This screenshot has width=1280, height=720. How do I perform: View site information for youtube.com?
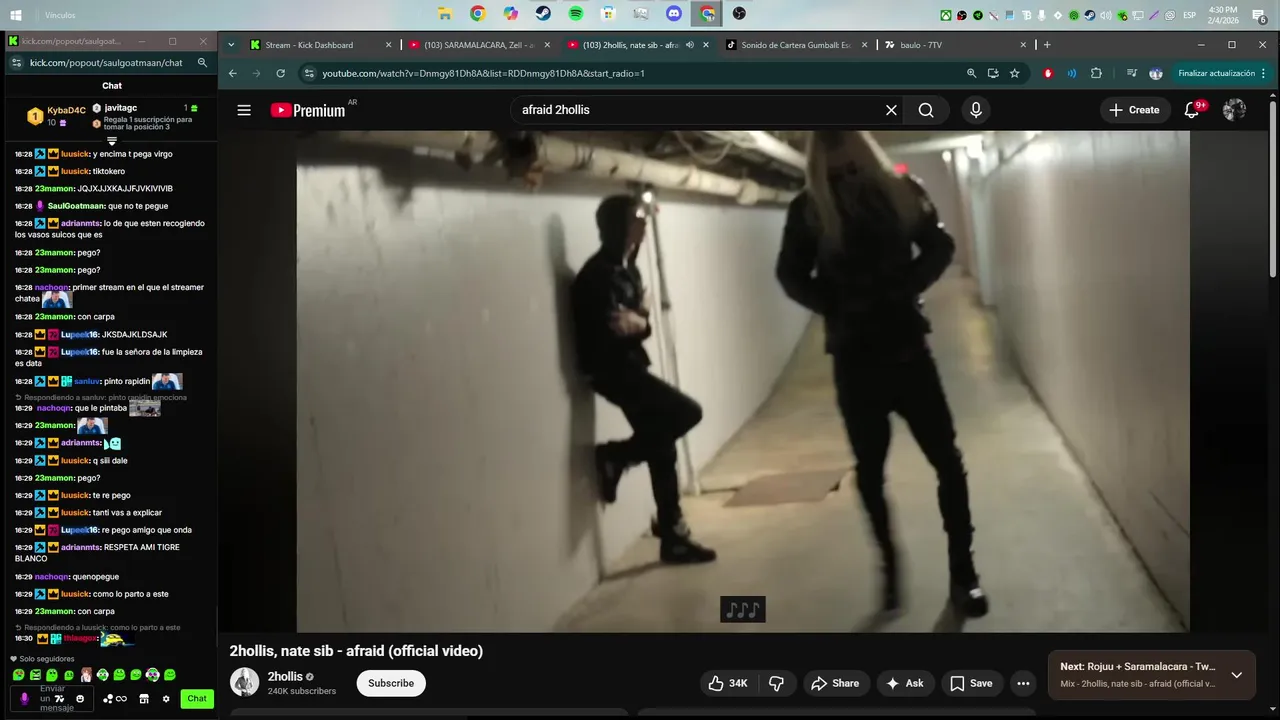(x=309, y=74)
